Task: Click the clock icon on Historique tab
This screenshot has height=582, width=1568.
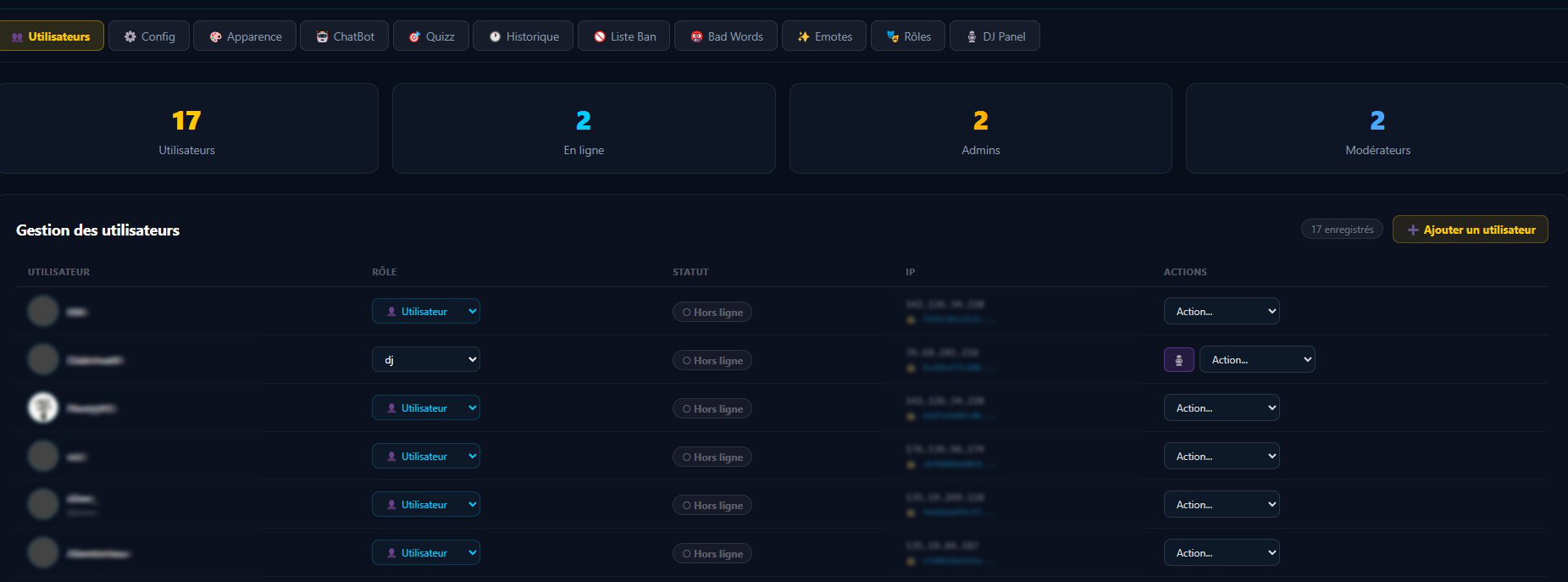Action: (x=495, y=36)
